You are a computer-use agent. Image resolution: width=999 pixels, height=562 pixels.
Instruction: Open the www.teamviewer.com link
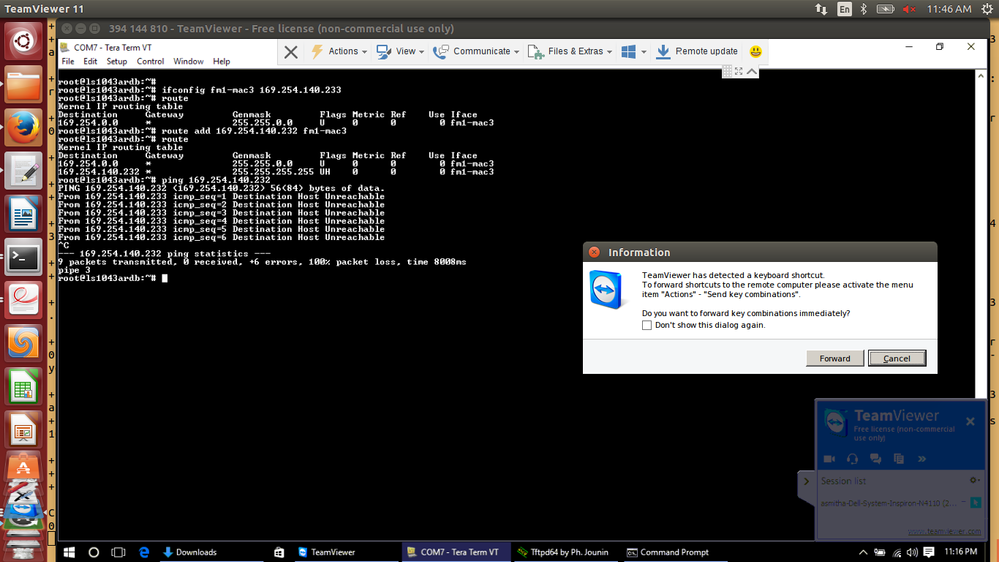[x=944, y=531]
